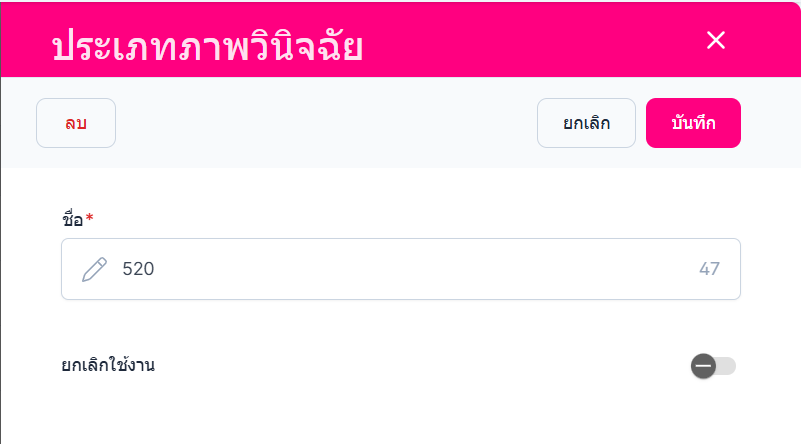This screenshot has height=444, width=801.
Task: Save changes with the pink บันทึก button
Action: click(693, 123)
